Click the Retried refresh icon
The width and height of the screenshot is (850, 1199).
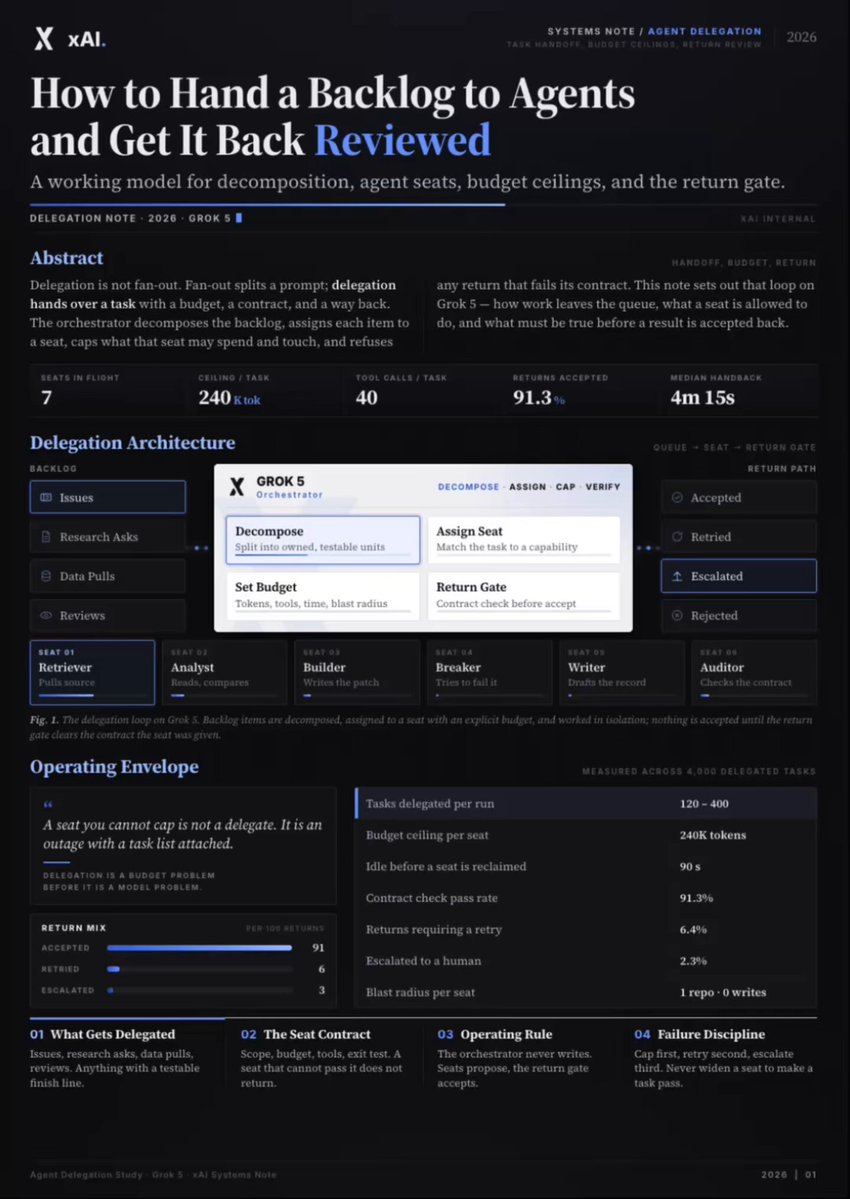click(676, 537)
